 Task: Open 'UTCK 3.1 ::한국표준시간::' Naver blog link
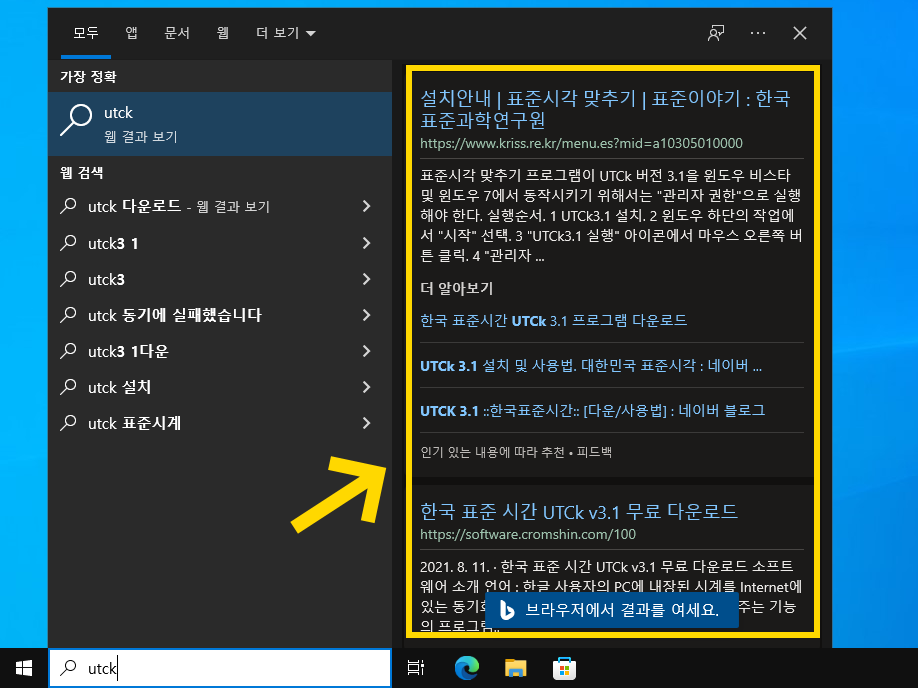click(x=592, y=411)
